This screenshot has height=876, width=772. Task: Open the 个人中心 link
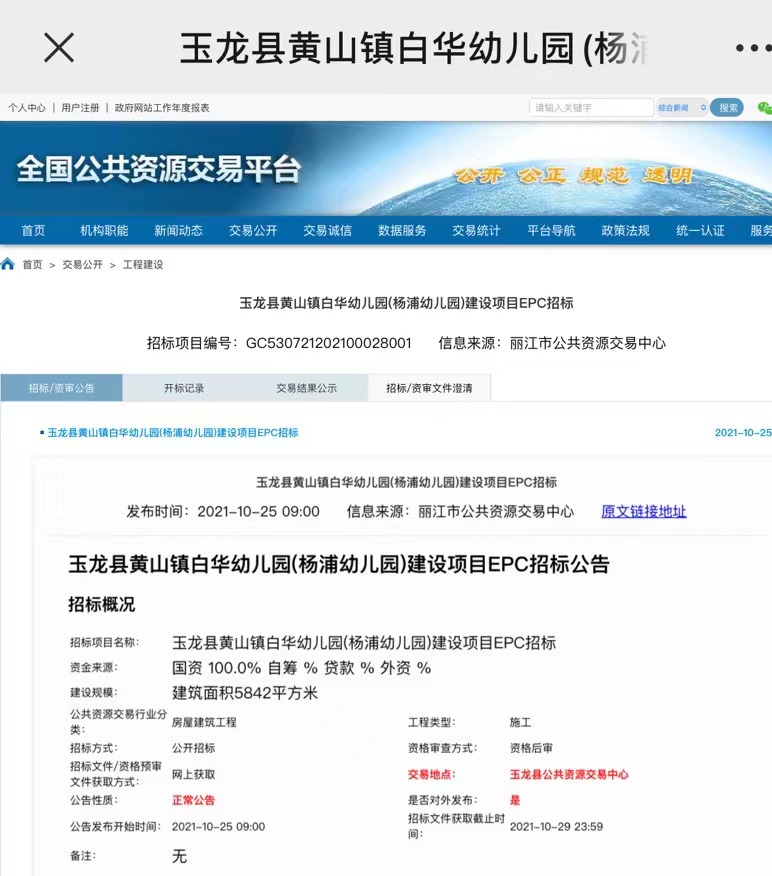27,108
